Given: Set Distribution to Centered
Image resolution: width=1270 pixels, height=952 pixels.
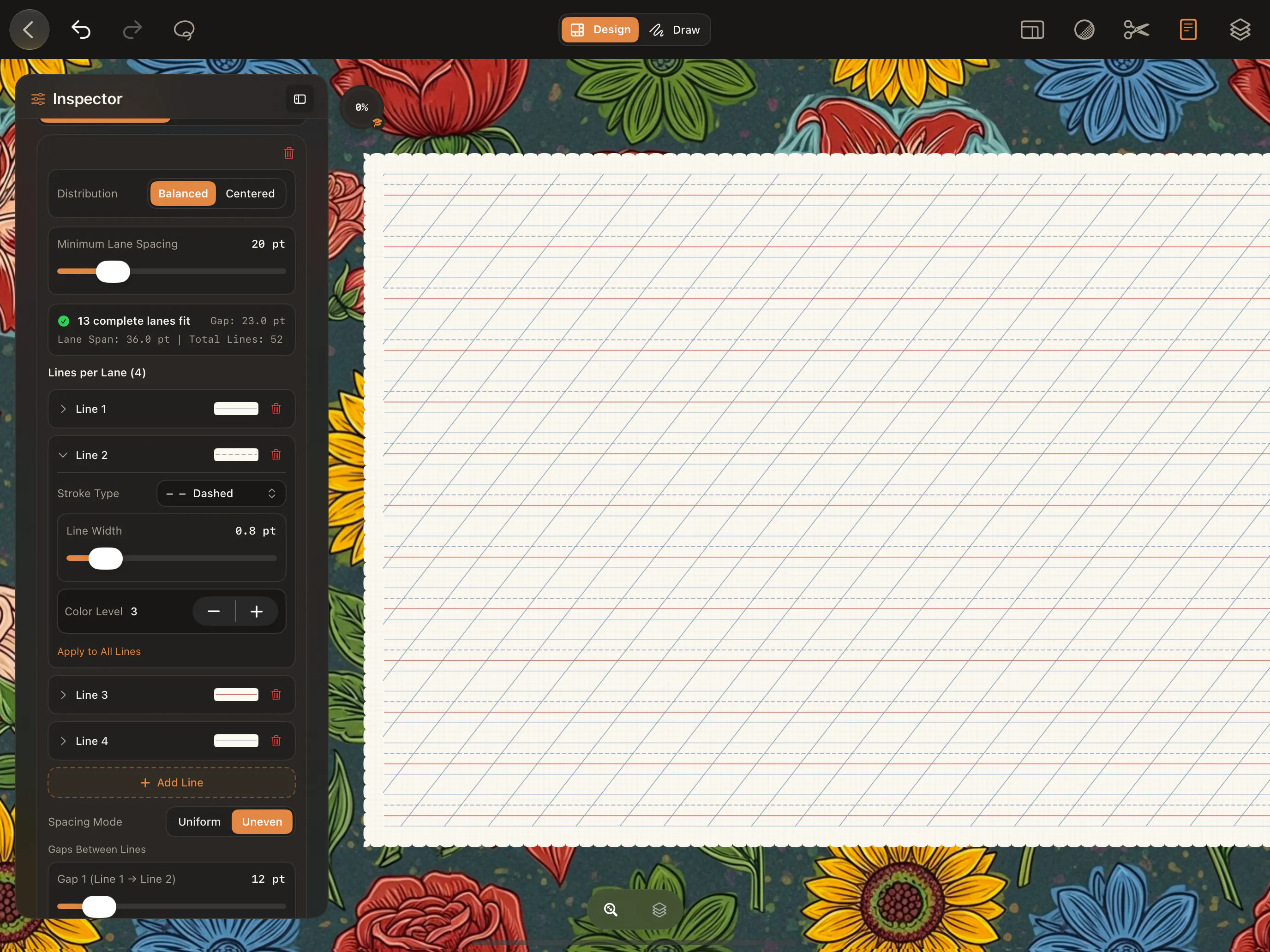Looking at the screenshot, I should coord(250,193).
